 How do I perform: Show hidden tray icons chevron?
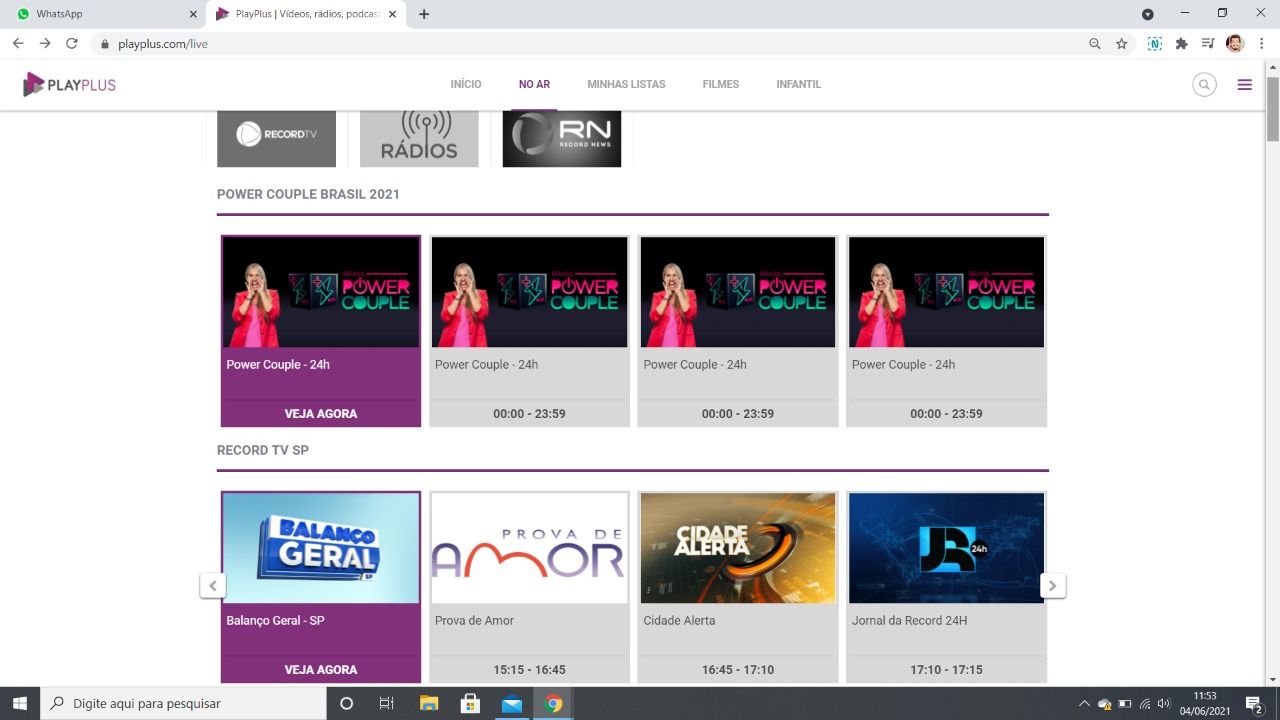coord(1084,703)
